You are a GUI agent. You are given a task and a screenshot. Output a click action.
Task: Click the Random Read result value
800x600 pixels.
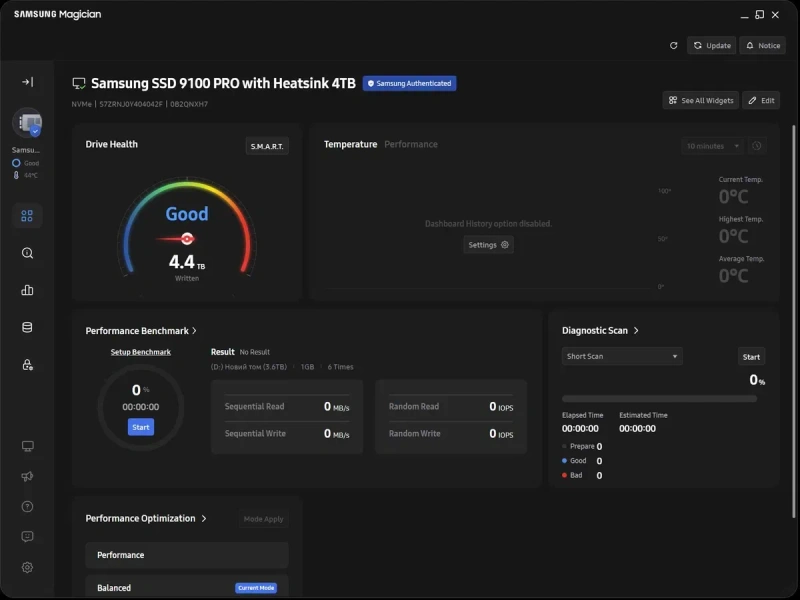(501, 407)
